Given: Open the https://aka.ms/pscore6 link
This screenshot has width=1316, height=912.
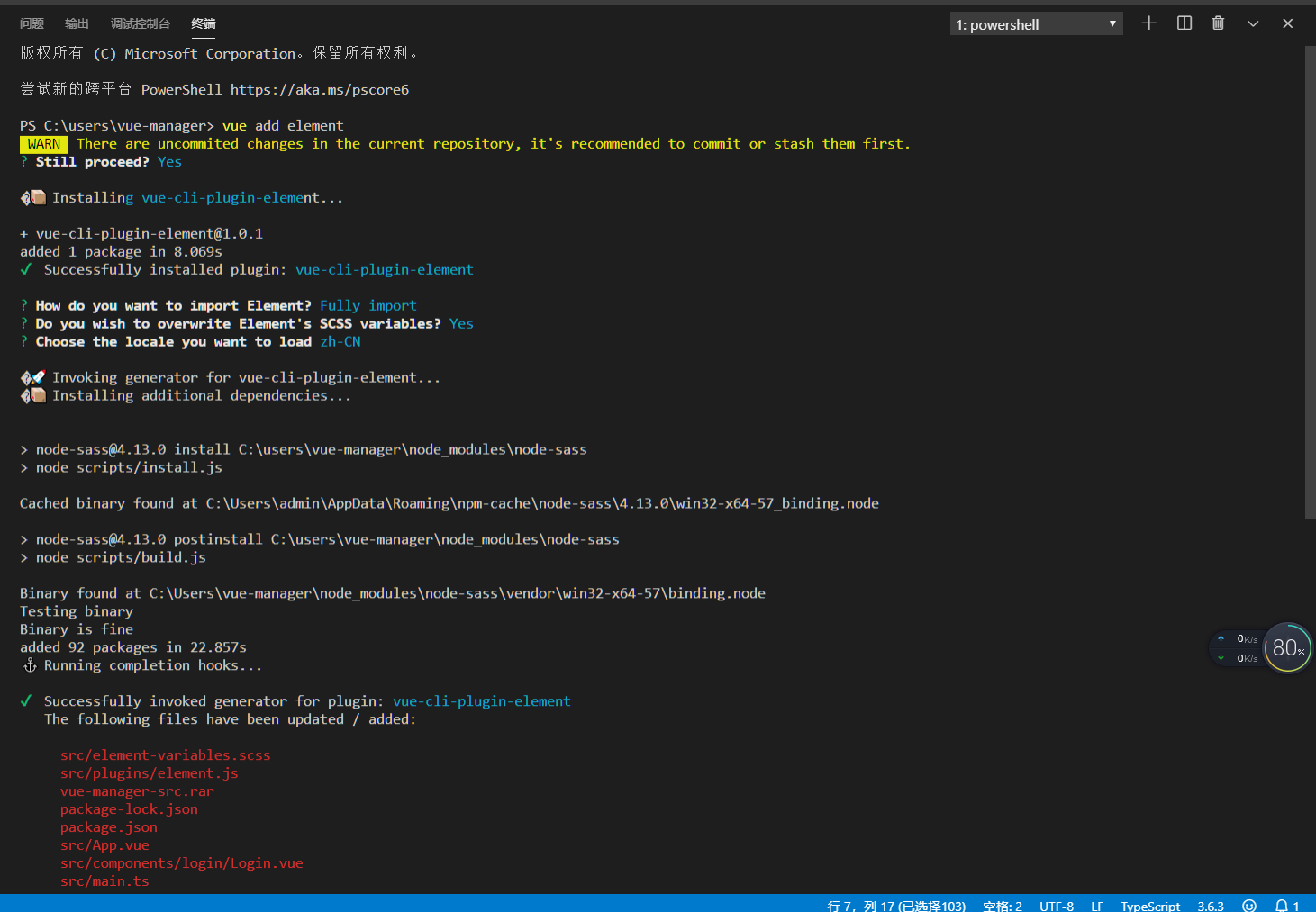Looking at the screenshot, I should (320, 90).
